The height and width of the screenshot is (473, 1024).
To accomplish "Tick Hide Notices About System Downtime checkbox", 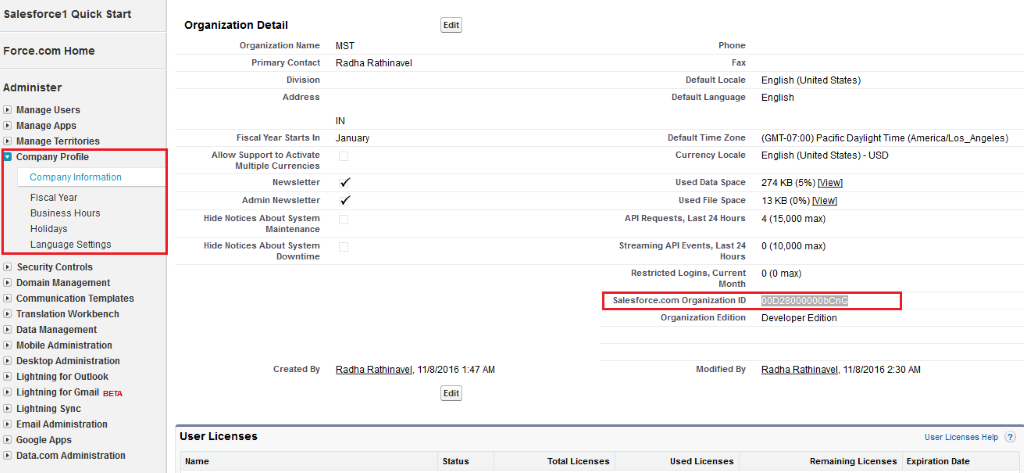I will (344, 247).
